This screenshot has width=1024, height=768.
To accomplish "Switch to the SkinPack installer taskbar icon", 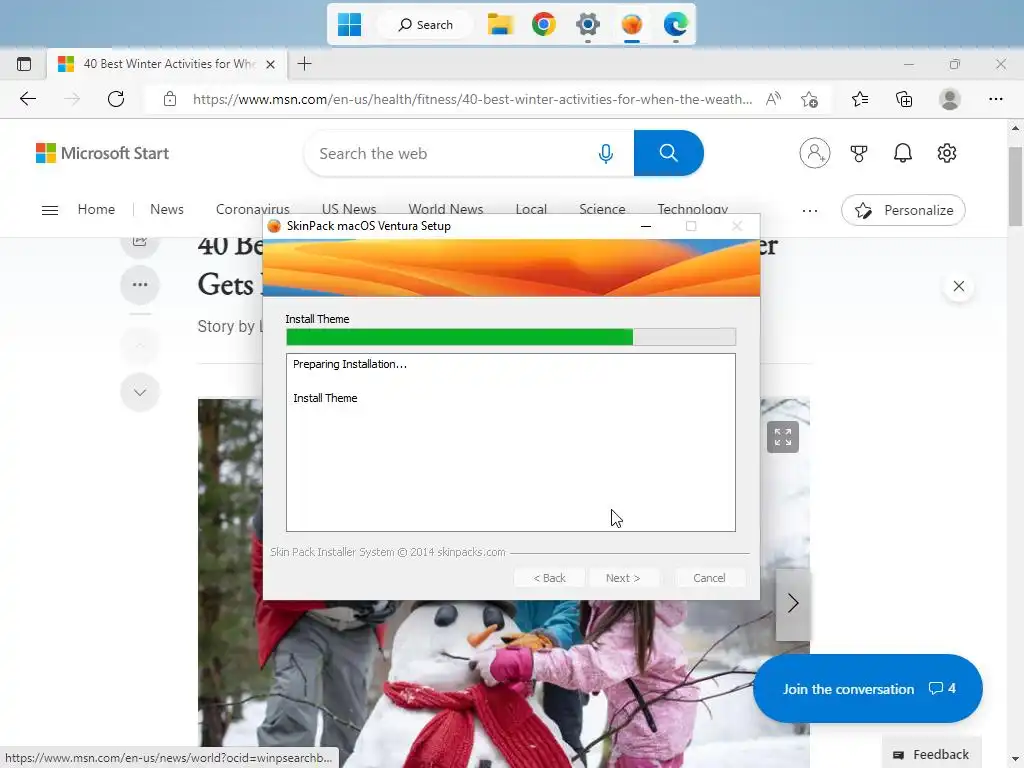I will pyautogui.click(x=632, y=25).
